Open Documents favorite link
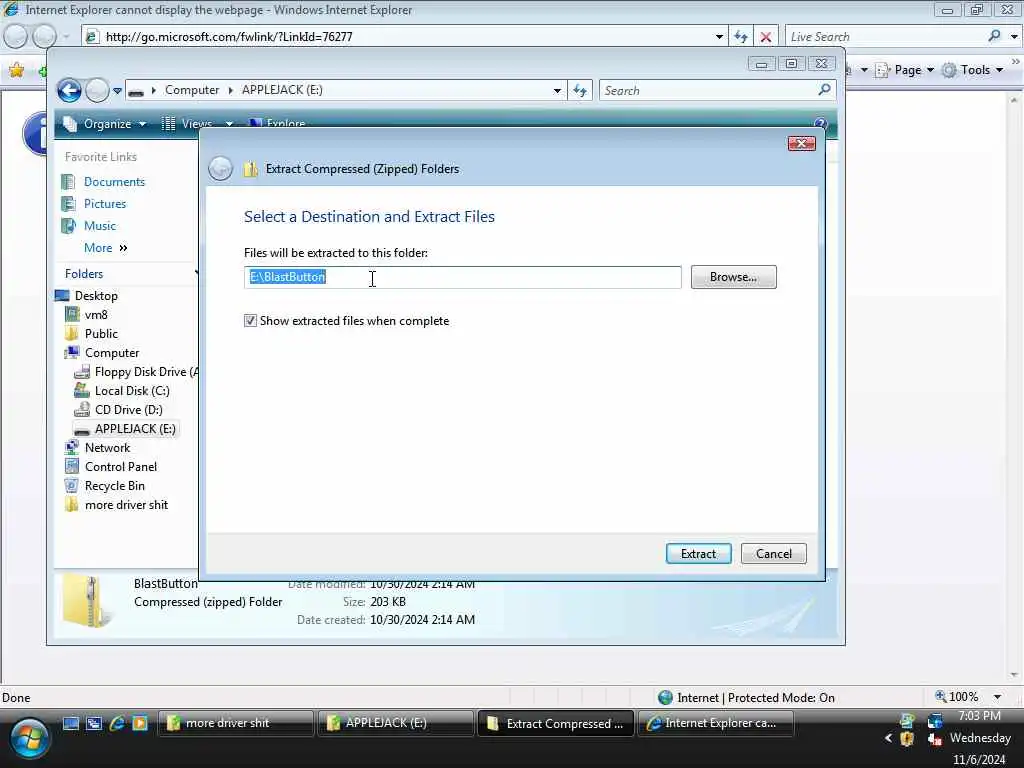This screenshot has width=1024, height=768. tap(114, 182)
